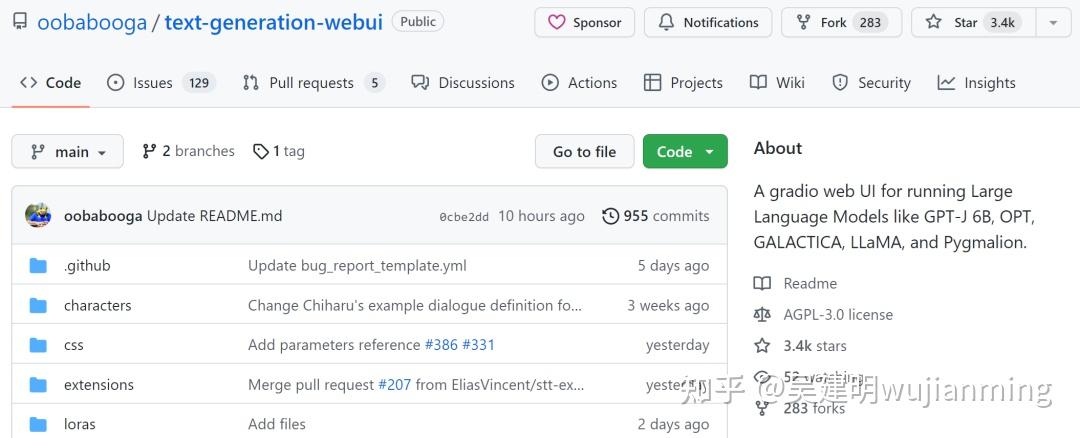View the AGPL-3.0 license link

838,315
